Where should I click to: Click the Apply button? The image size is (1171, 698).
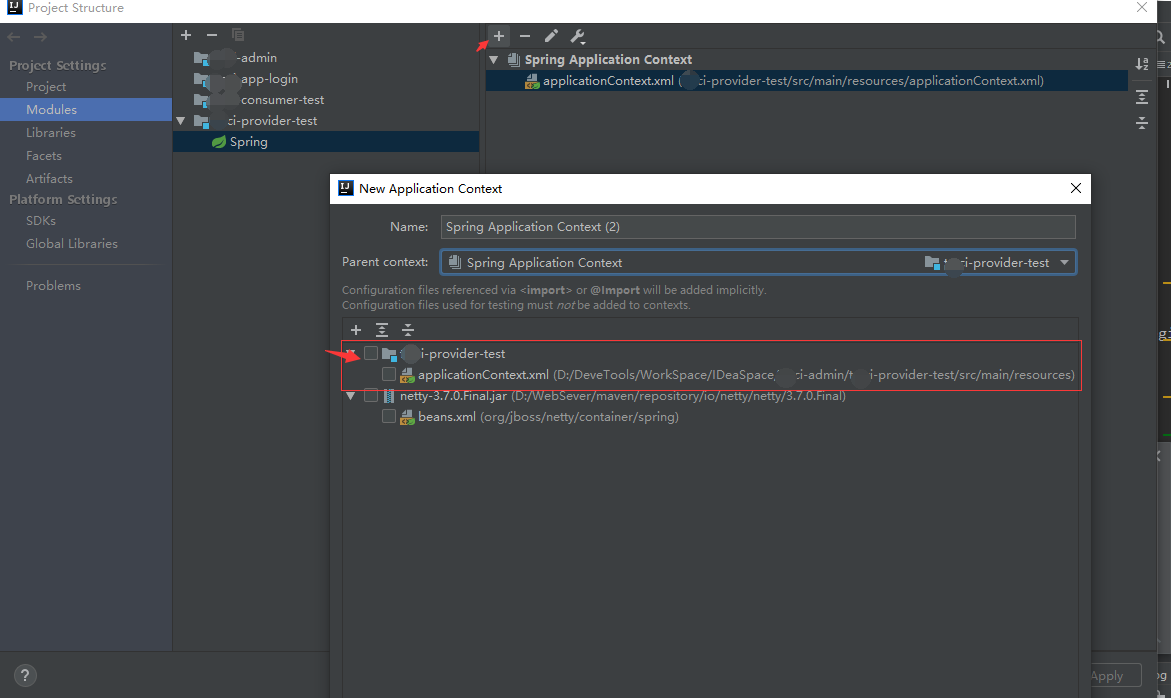click(x=1113, y=675)
